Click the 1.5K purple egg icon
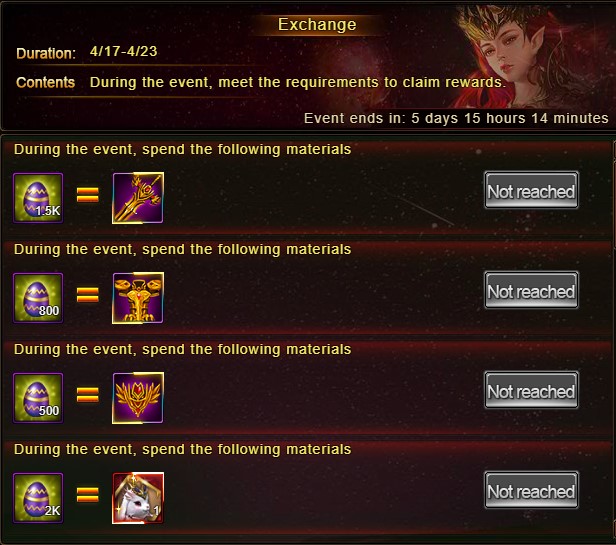Image resolution: width=616 pixels, height=545 pixels. tap(38, 198)
